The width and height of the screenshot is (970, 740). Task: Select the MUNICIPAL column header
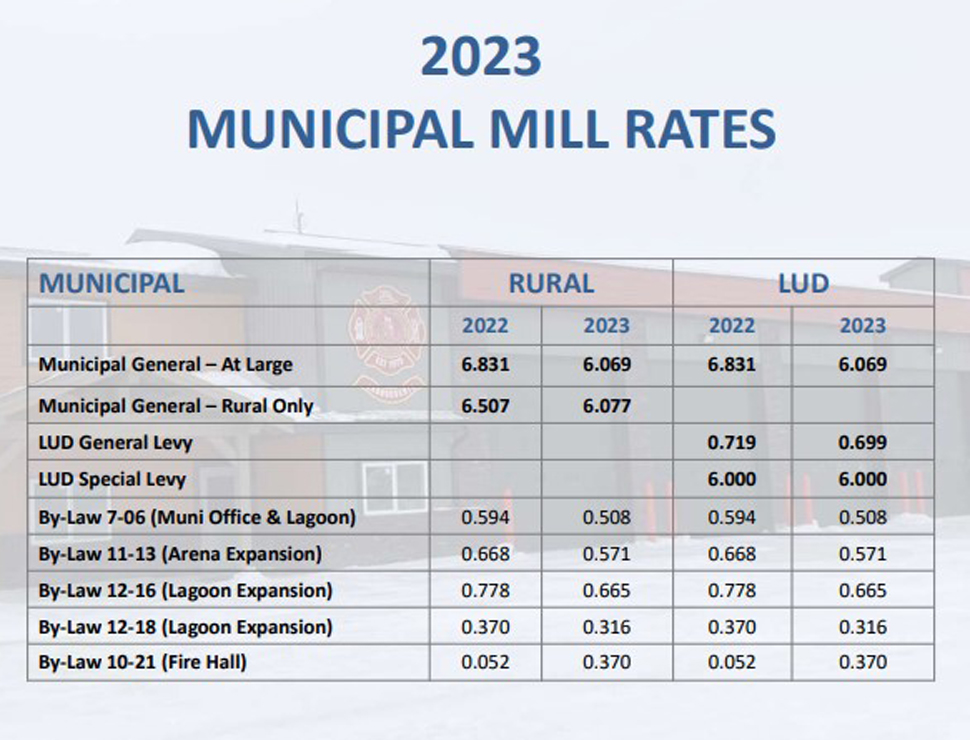click(x=111, y=283)
